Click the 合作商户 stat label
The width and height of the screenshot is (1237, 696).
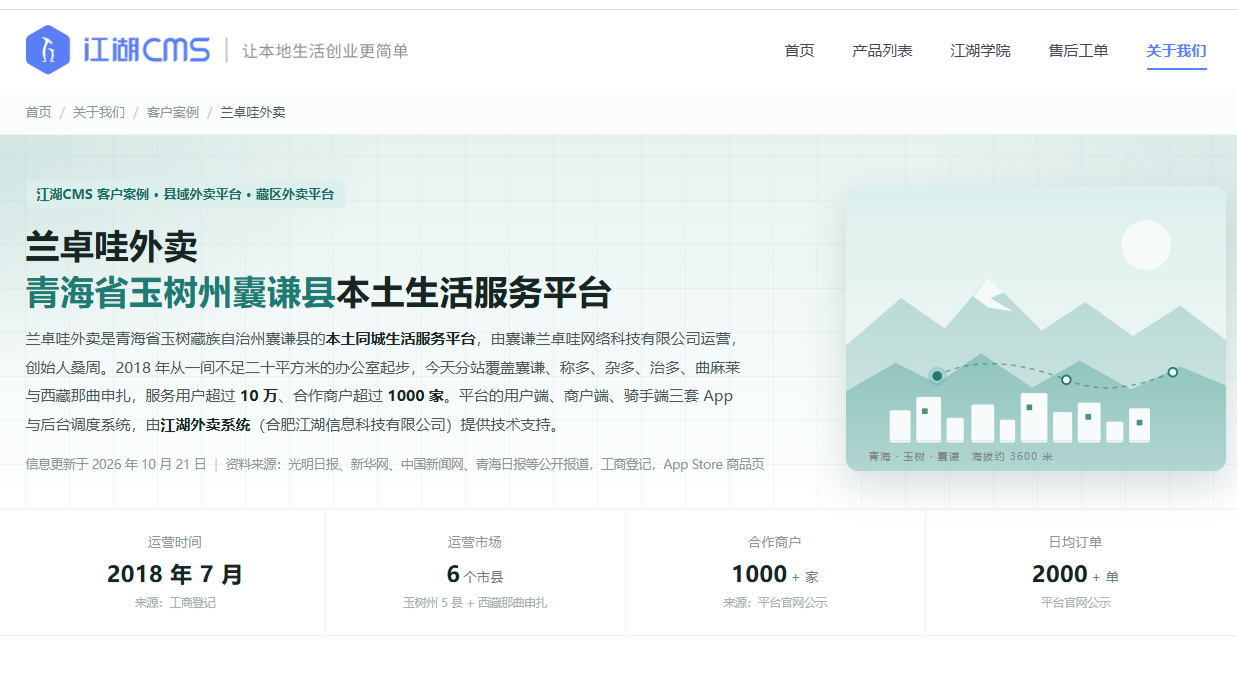[775, 542]
